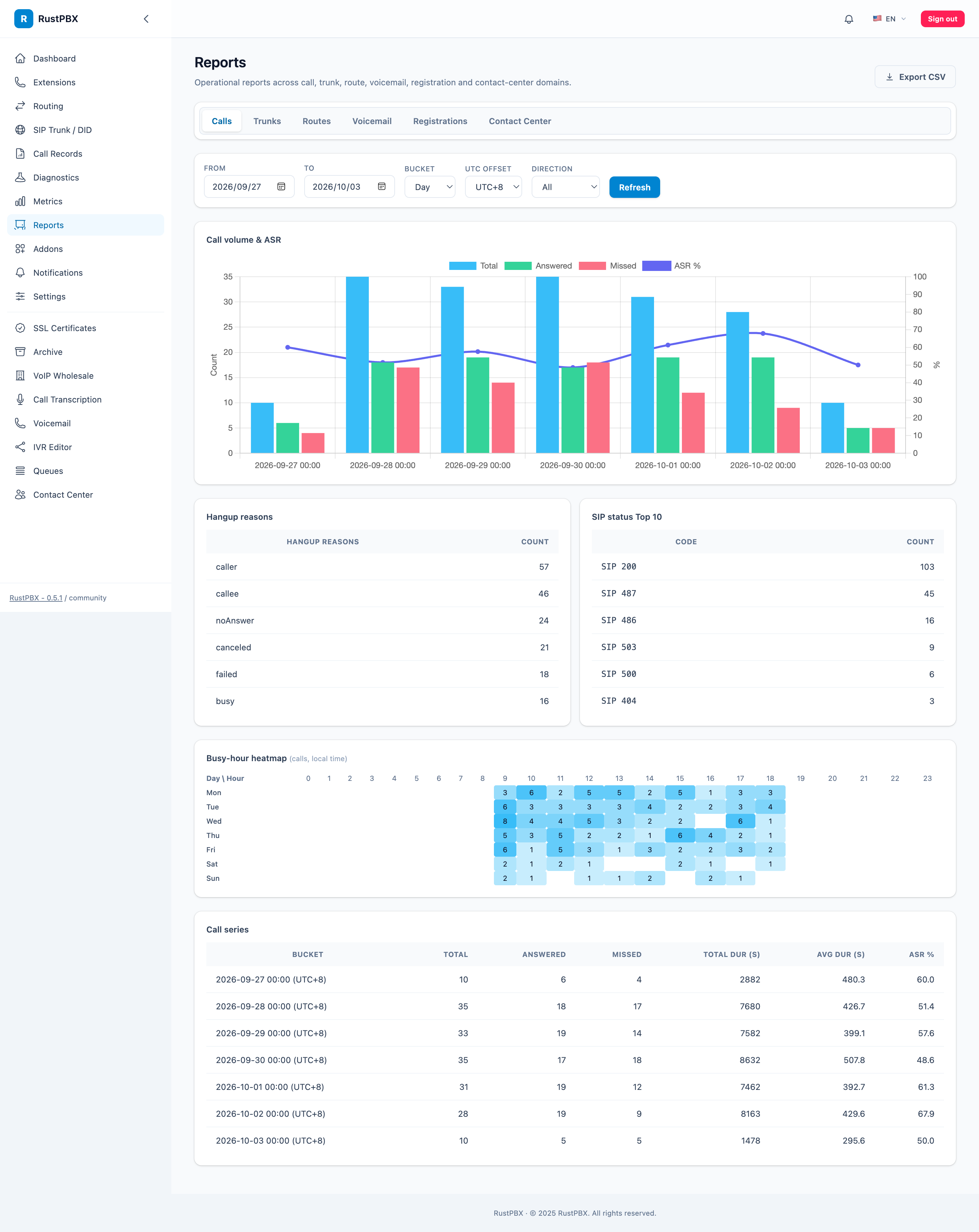Open the EN language selector
The height and width of the screenshot is (1232, 979).
889,19
